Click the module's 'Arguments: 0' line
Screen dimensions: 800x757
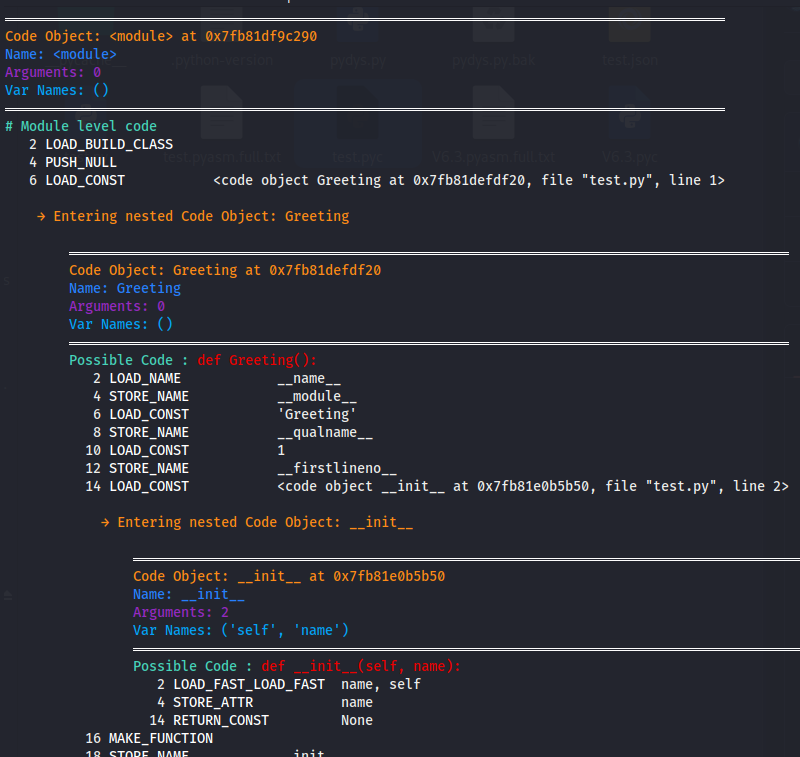53,72
